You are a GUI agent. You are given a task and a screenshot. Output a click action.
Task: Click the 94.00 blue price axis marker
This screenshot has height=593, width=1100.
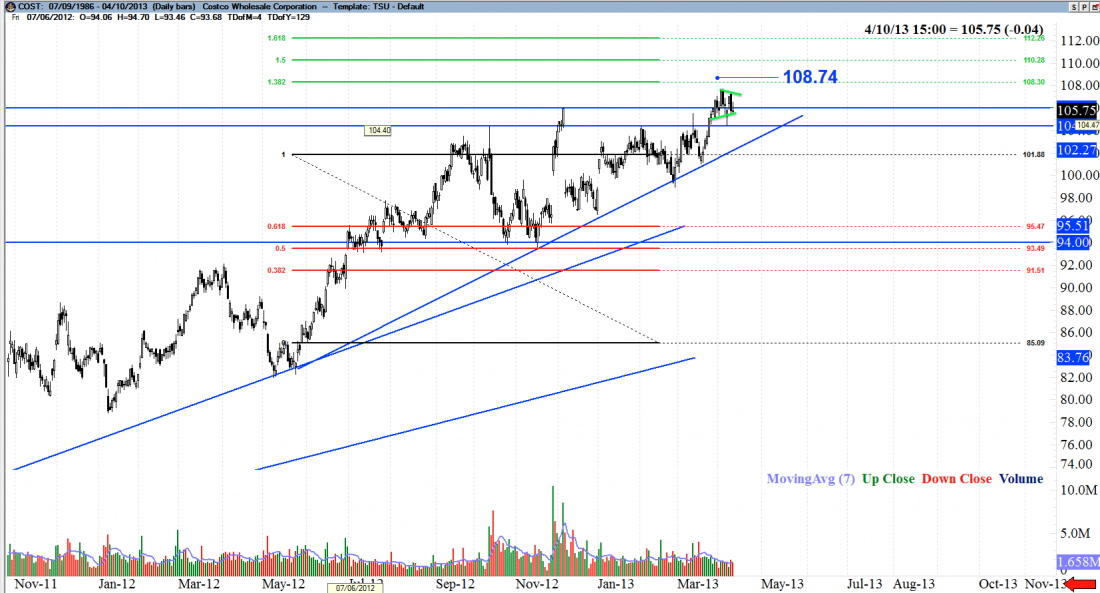(1076, 242)
